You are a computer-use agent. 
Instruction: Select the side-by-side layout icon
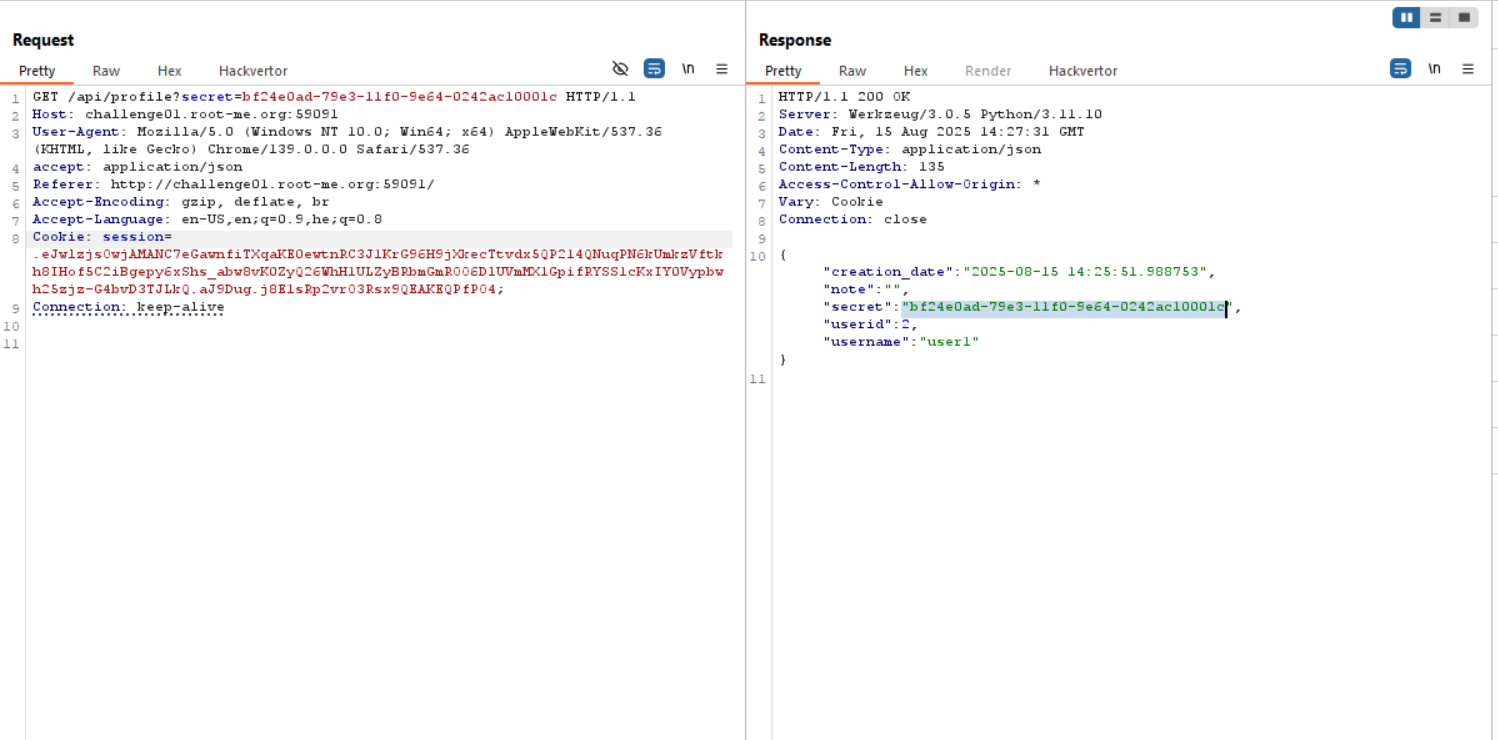pos(1406,17)
